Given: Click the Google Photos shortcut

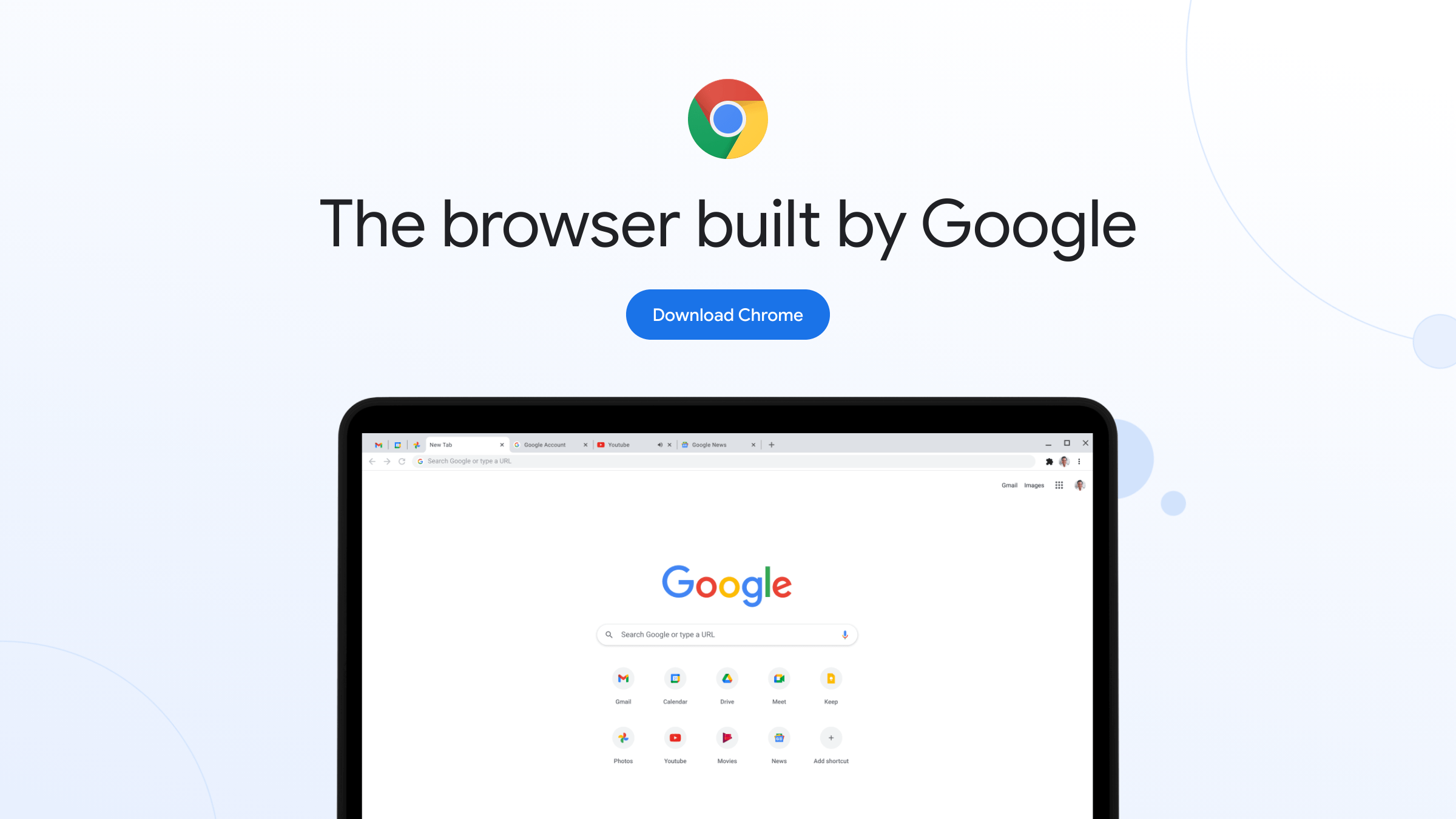Looking at the screenshot, I should [x=622, y=737].
